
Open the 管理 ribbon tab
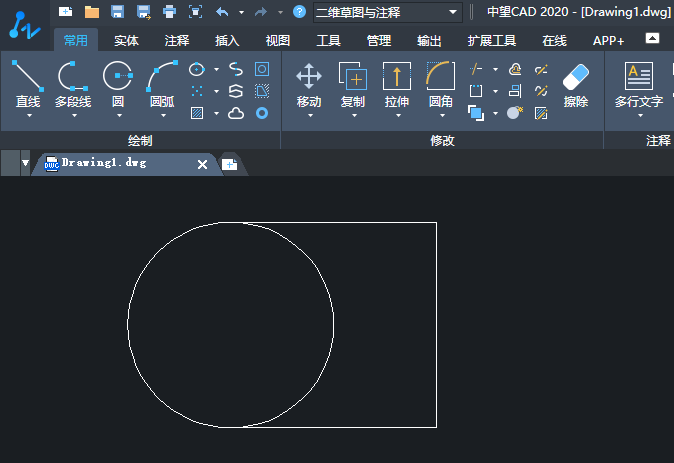[379, 41]
